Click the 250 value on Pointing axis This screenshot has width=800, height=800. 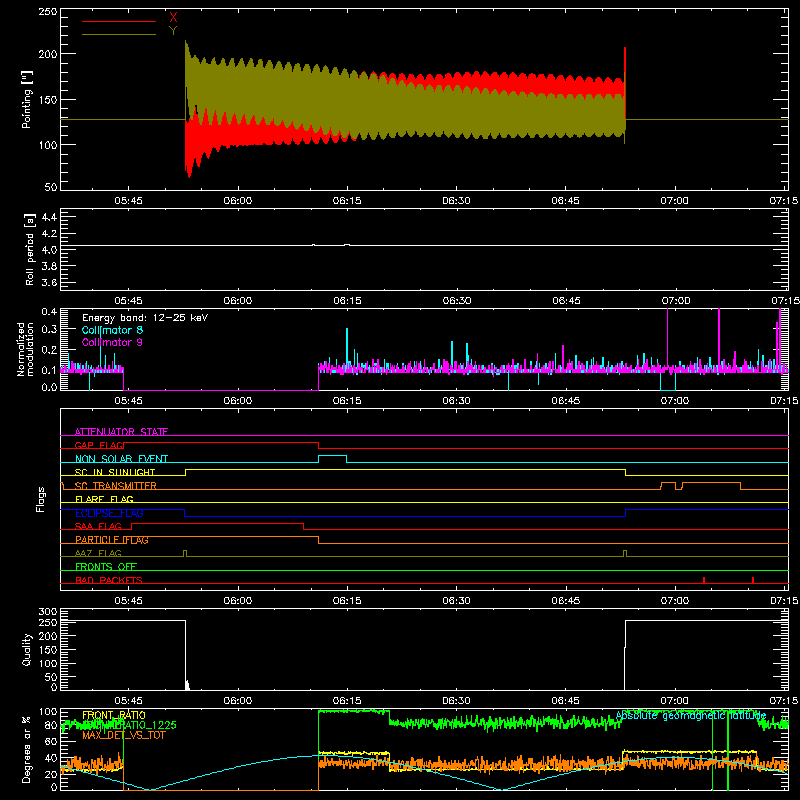[x=48, y=12]
